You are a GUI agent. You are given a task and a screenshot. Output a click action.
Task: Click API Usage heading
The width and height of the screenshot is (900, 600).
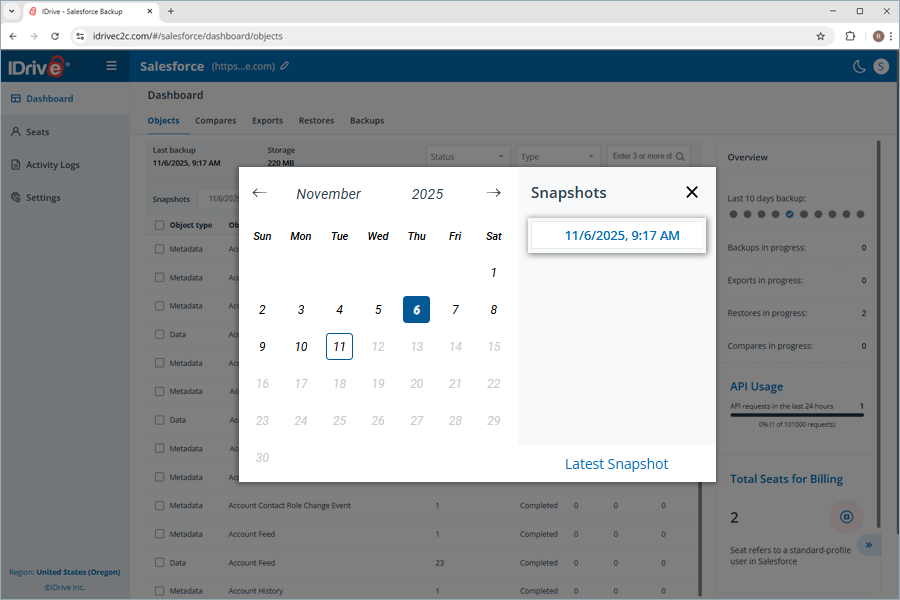(x=756, y=387)
